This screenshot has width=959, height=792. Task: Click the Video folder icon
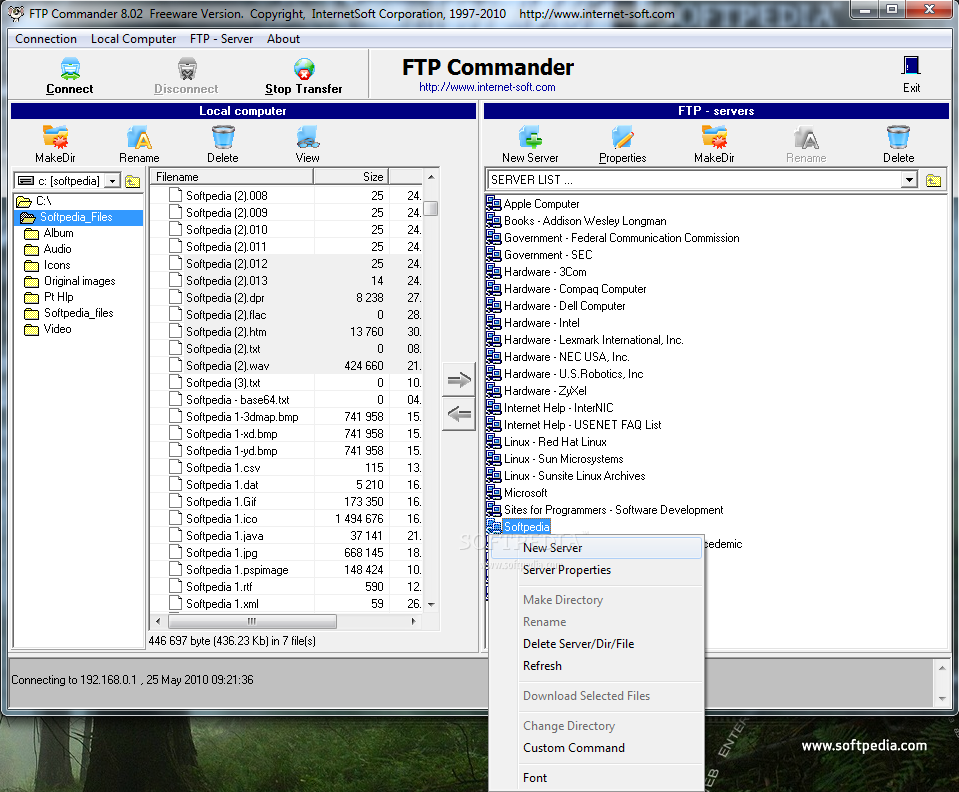pos(31,330)
